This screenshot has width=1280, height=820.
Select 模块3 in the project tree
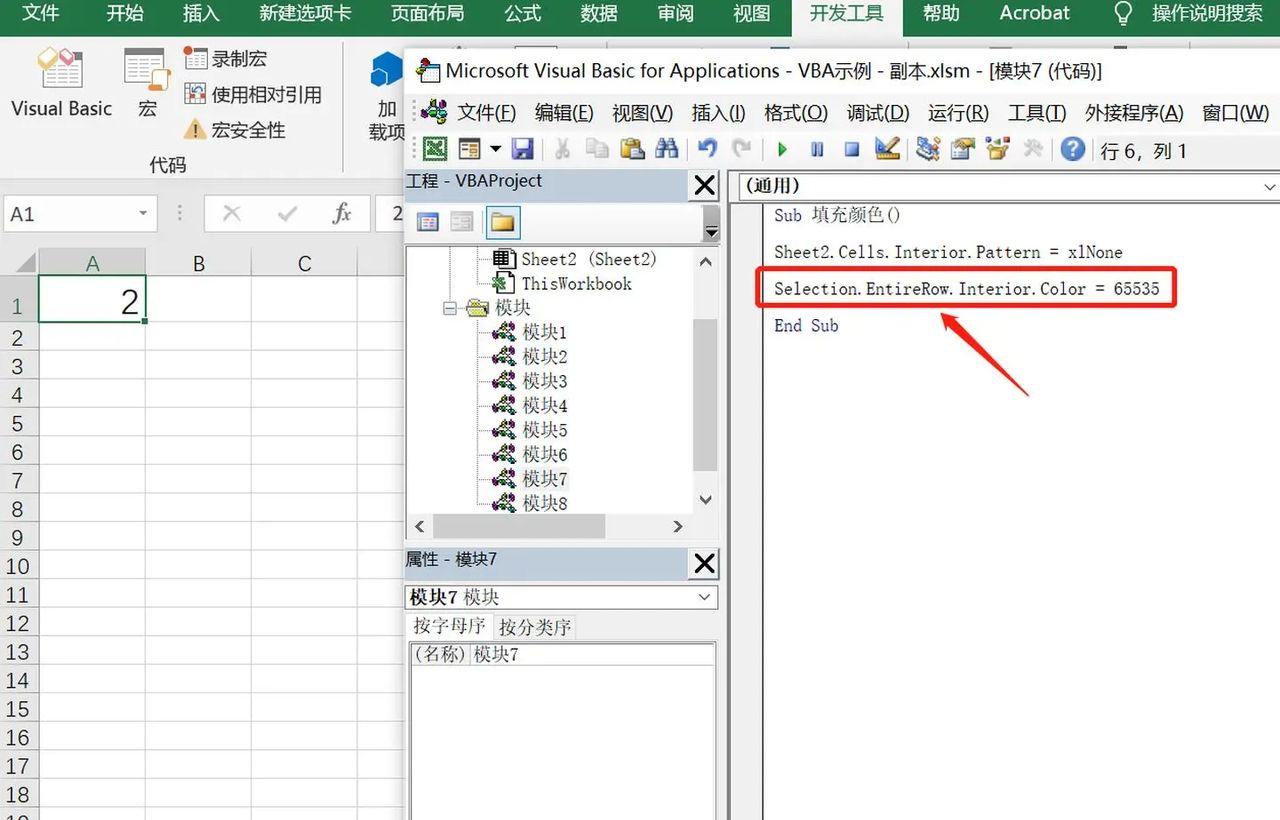[545, 380]
